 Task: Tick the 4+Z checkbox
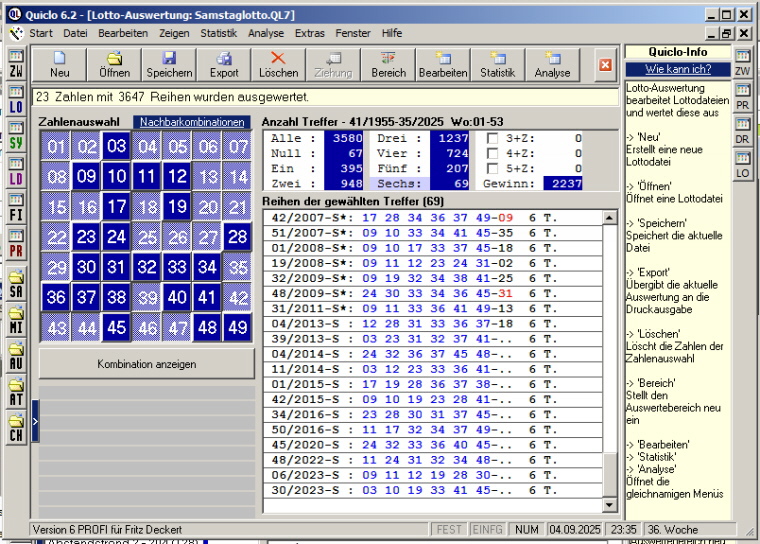pos(493,154)
